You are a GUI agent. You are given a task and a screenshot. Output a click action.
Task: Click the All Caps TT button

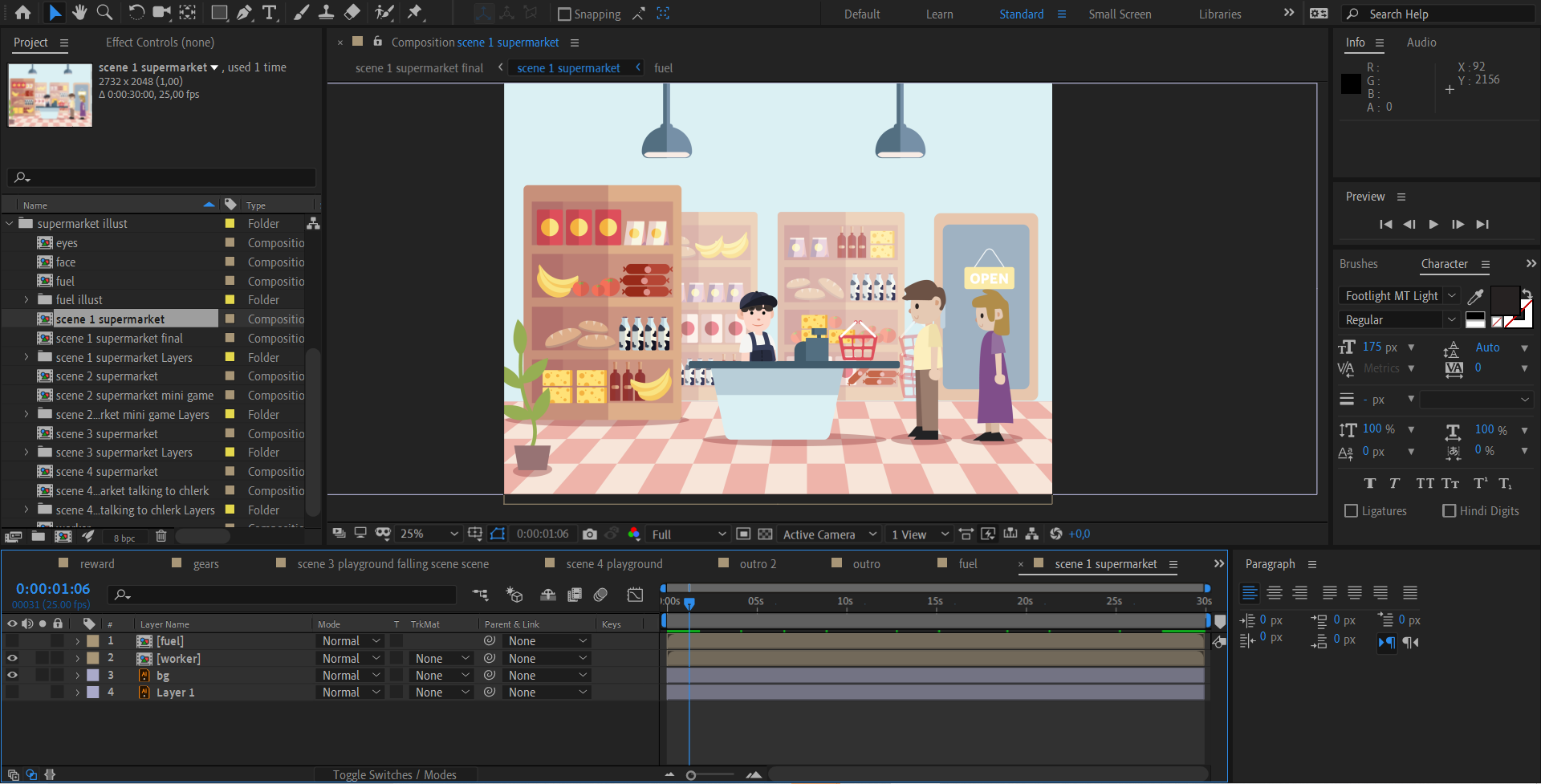(x=1425, y=483)
